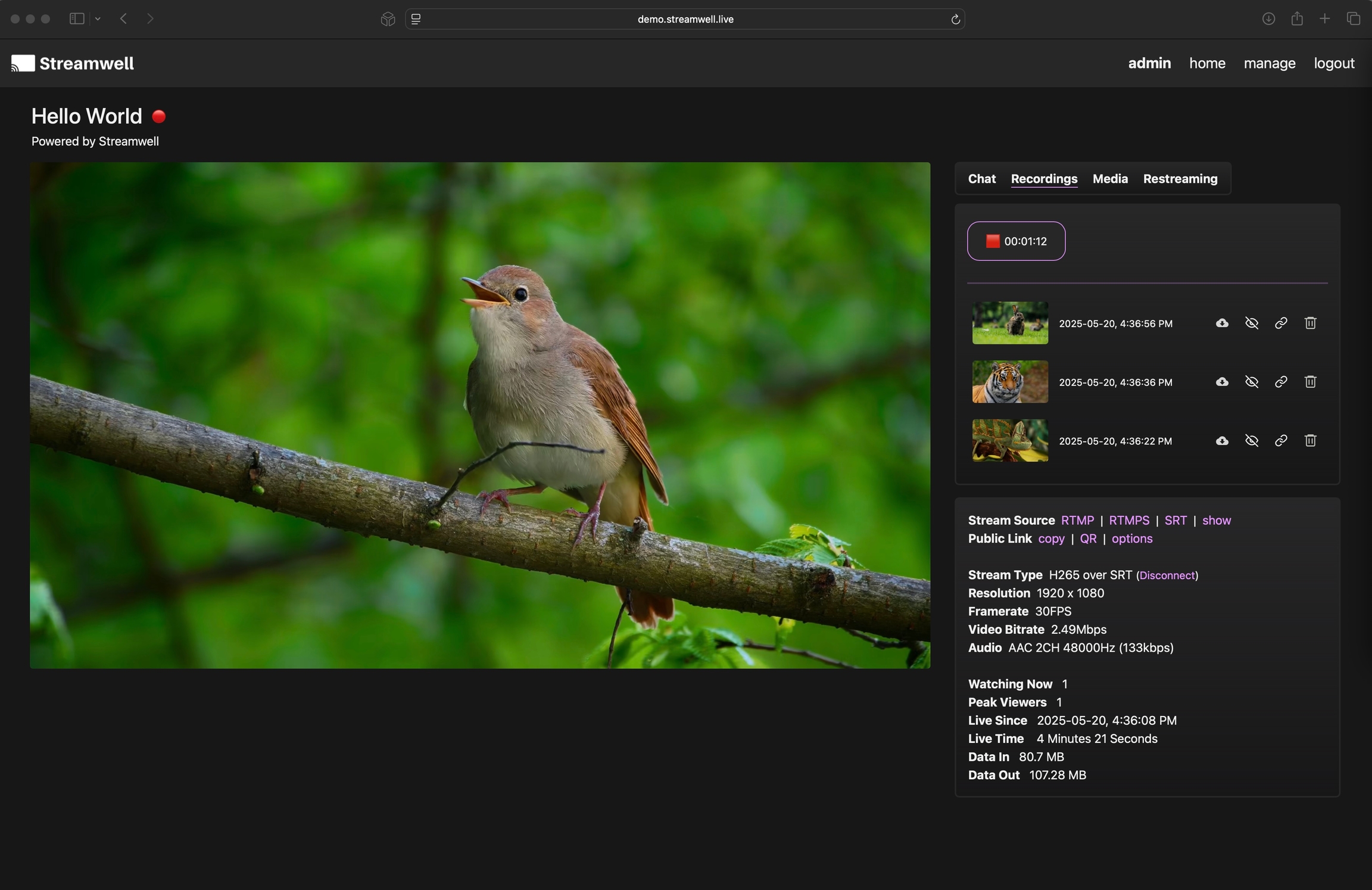The height and width of the screenshot is (890, 1372).
Task: Download the 4:36:22 PM recording
Action: pos(1222,441)
